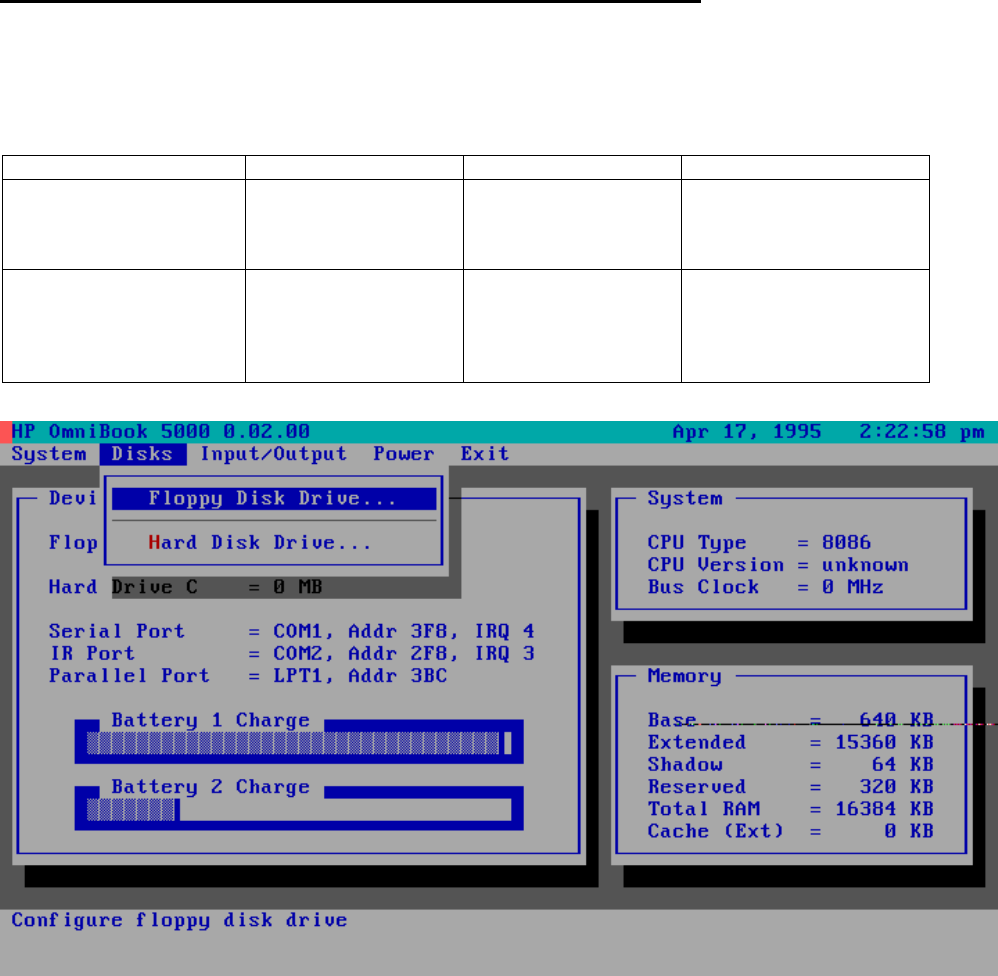Choose Floppy Disk Drive option
Image resolution: width=998 pixels, height=976 pixels.
[273, 498]
